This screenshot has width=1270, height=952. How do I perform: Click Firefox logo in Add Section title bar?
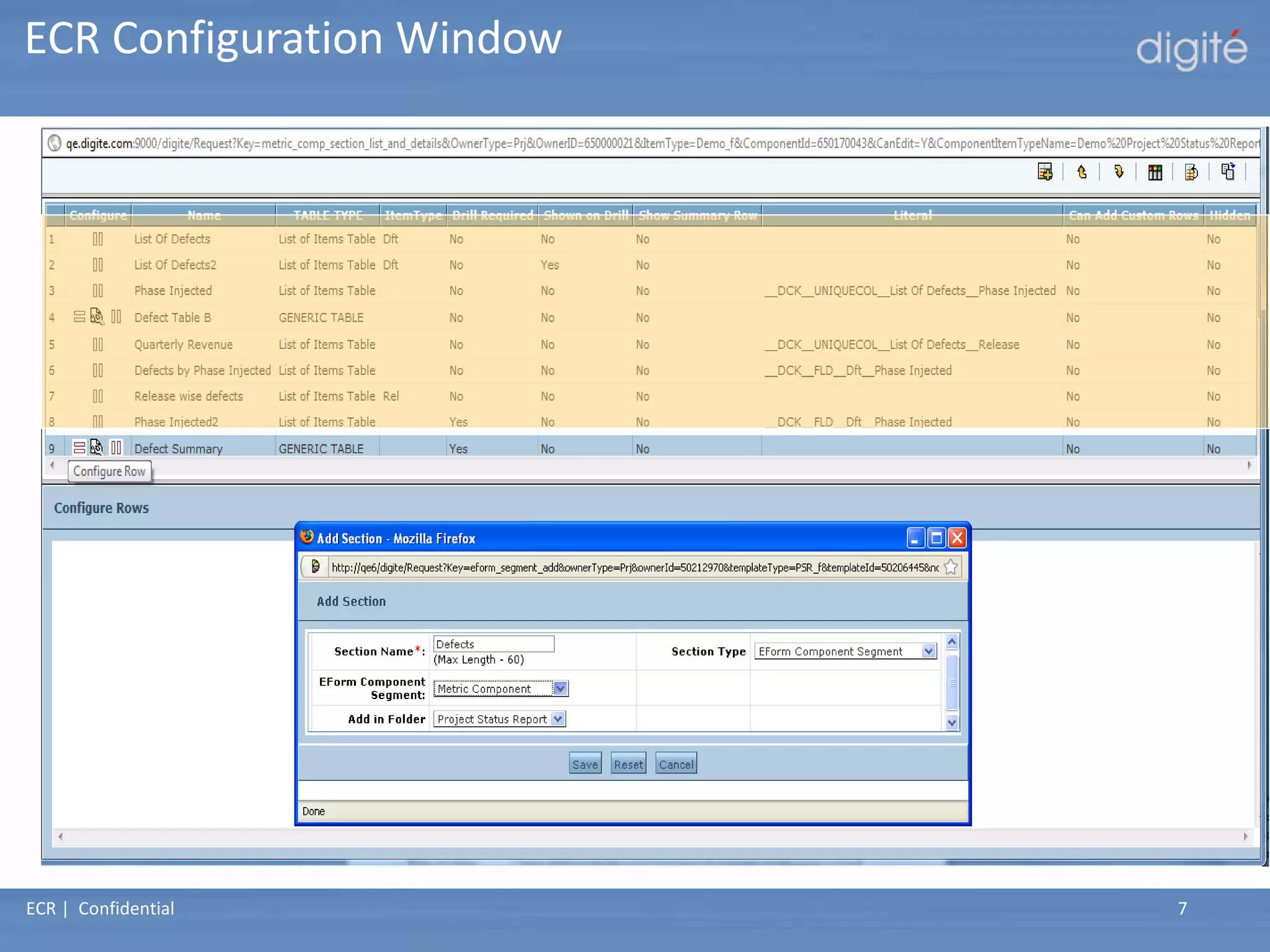(307, 537)
